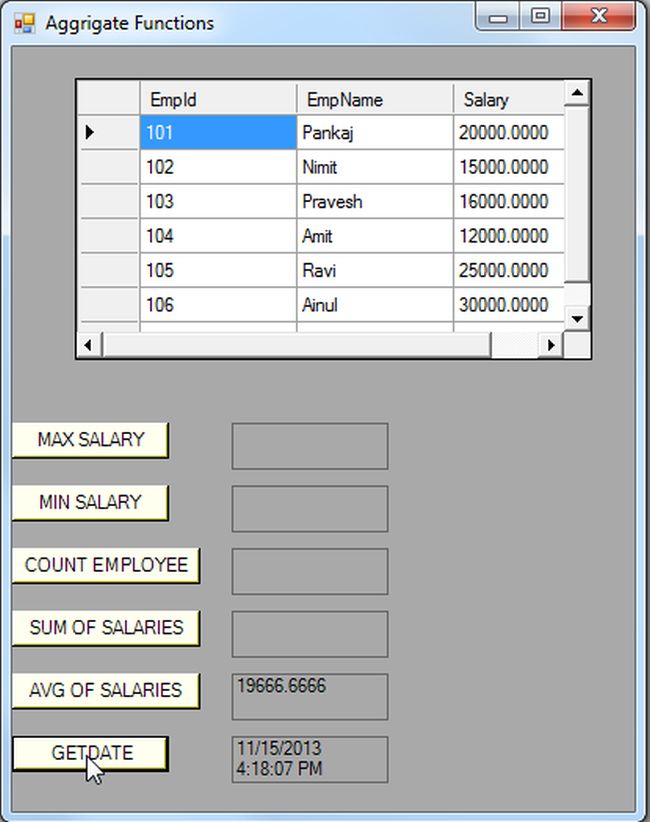The width and height of the screenshot is (650, 822).
Task: Select salary cell 15000.0000
Action: 508,167
